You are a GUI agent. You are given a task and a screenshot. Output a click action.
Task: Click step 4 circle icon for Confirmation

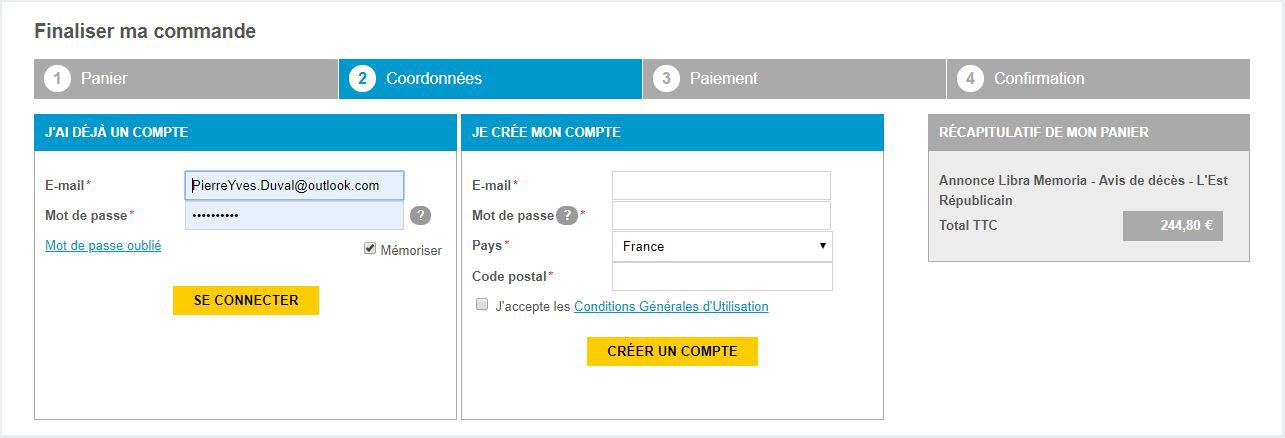[970, 79]
